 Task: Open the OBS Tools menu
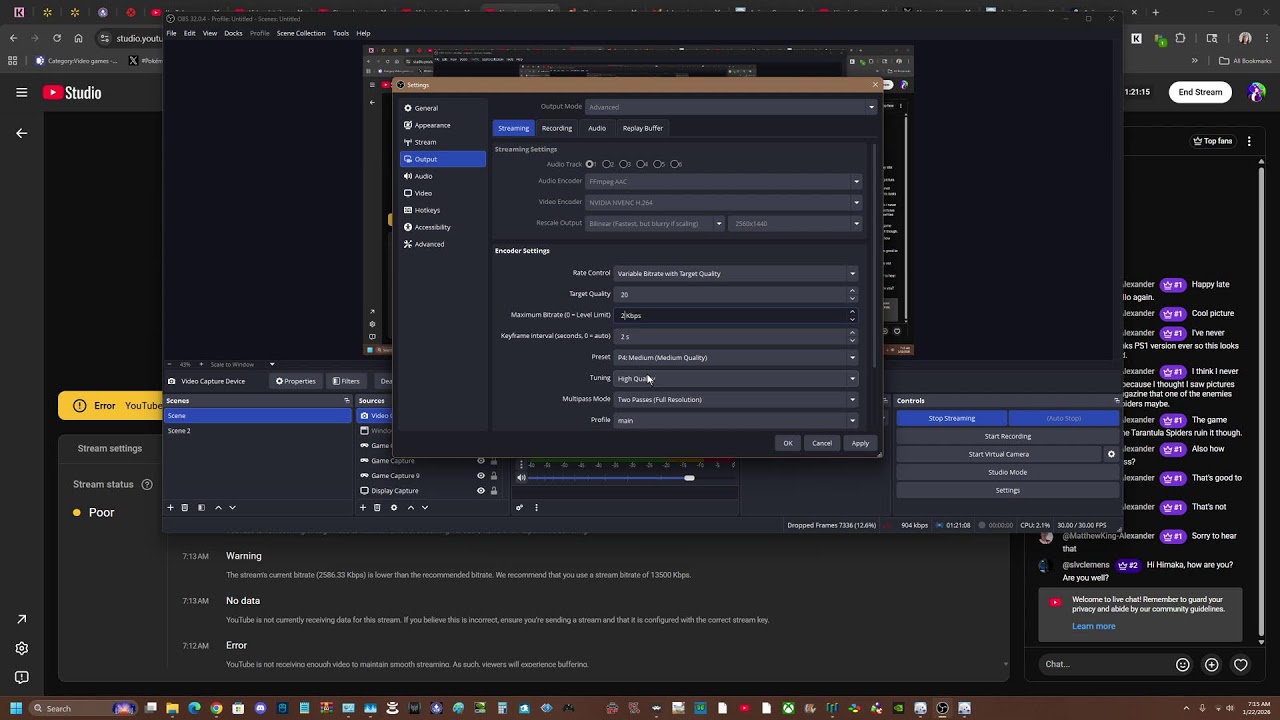(341, 33)
